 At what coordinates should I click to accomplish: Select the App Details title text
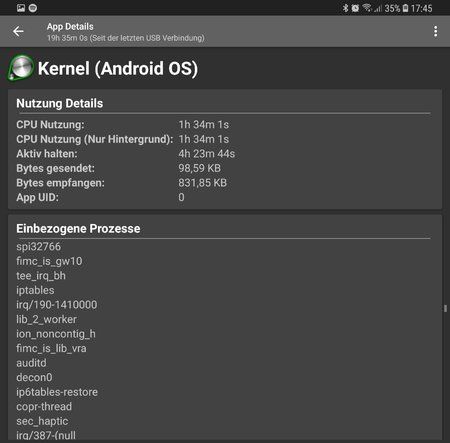point(70,27)
